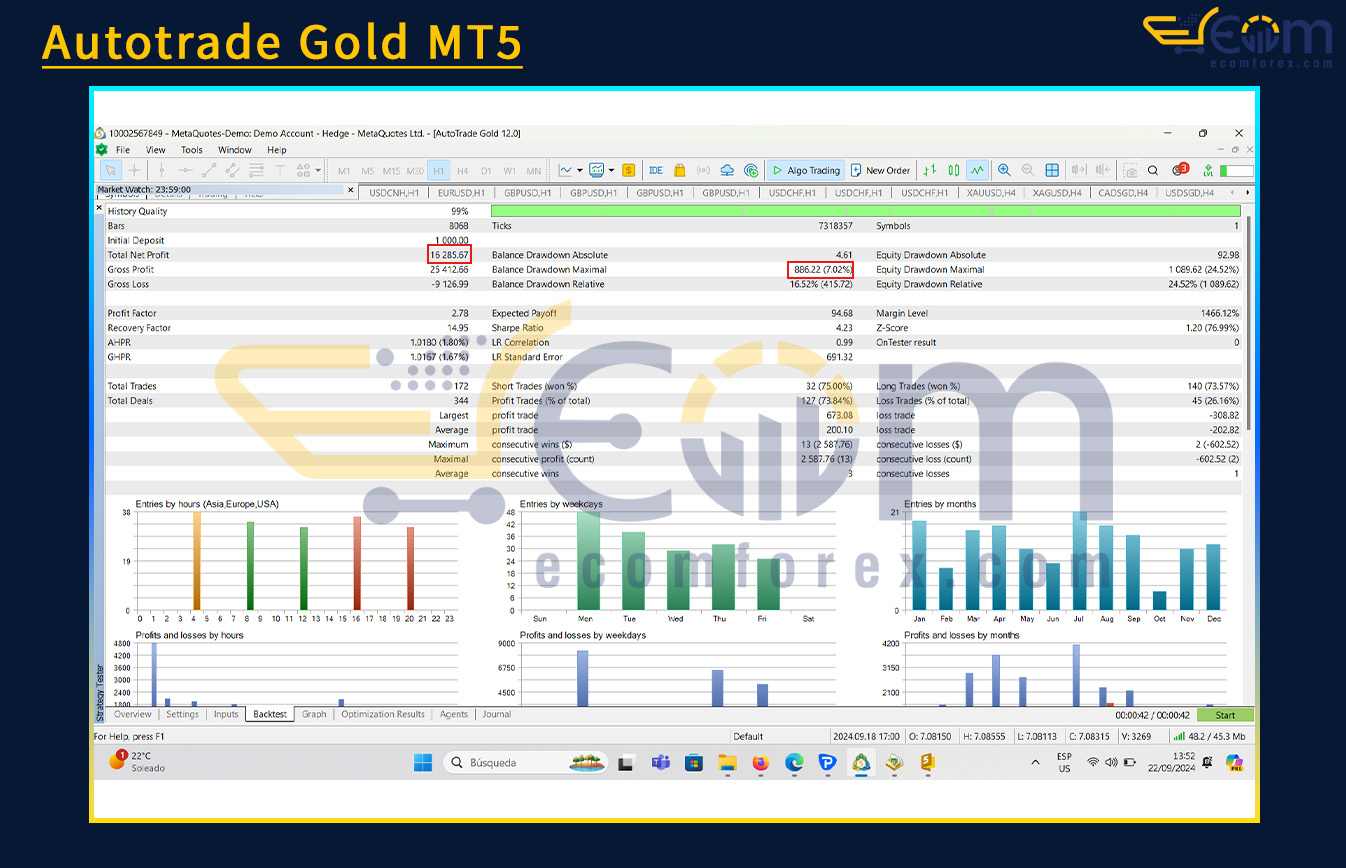Switch chart timeframe to W1
The width and height of the screenshot is (1346, 868).
pos(510,171)
